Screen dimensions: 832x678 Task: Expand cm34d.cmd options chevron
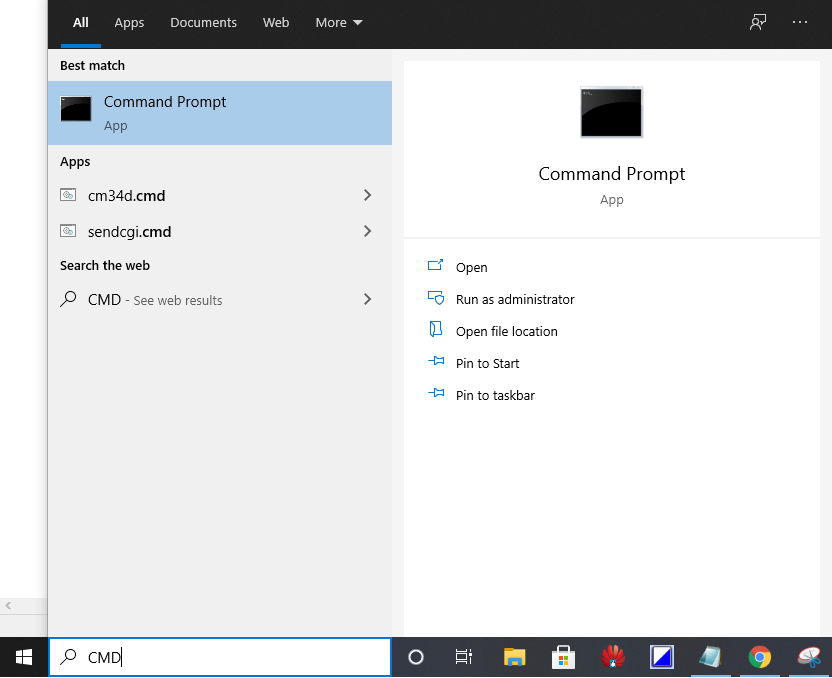click(x=367, y=195)
